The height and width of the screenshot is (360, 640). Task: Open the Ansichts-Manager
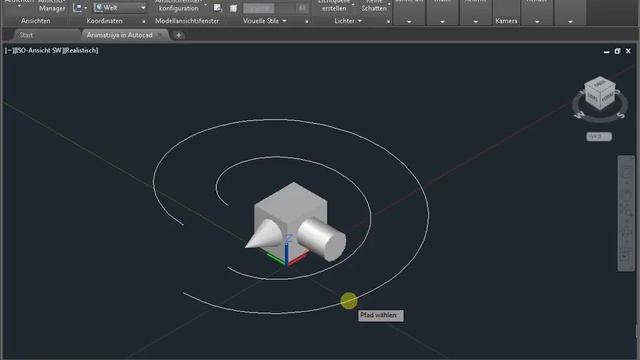[x=52, y=6]
